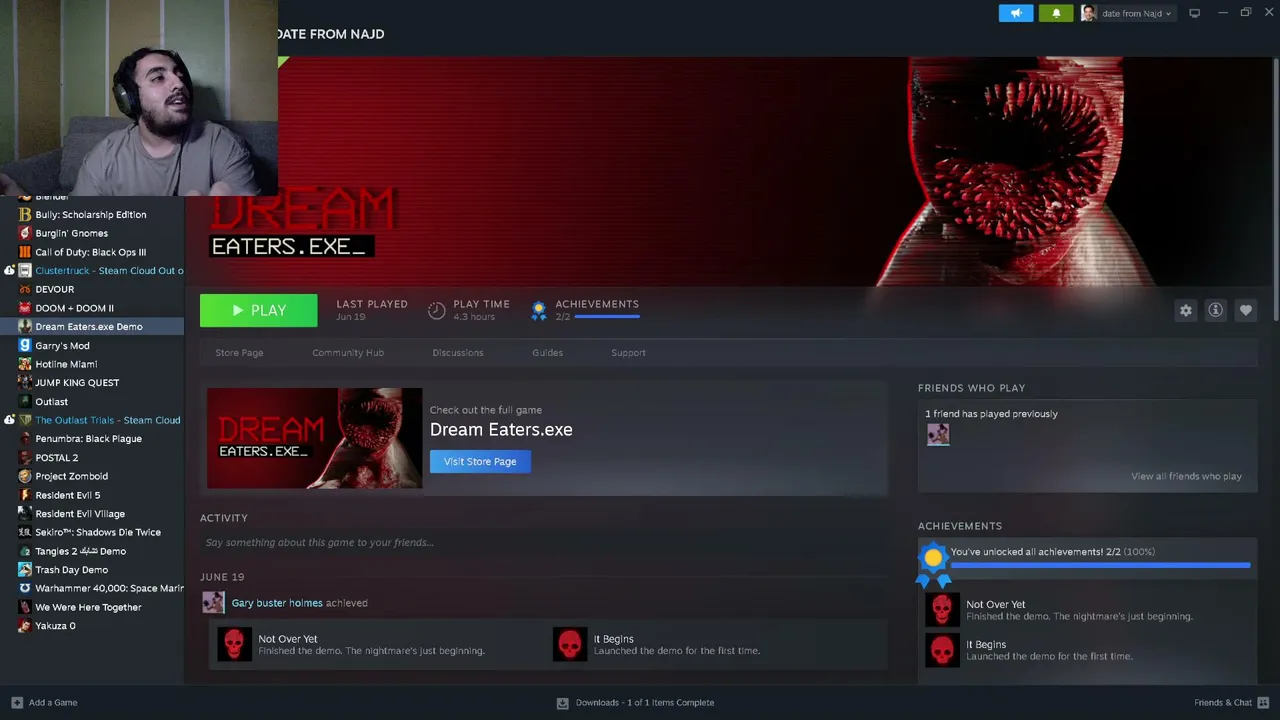The image size is (1280, 720).
Task: Click the Clustertruck cloud sync icon
Action: click(x=9, y=270)
